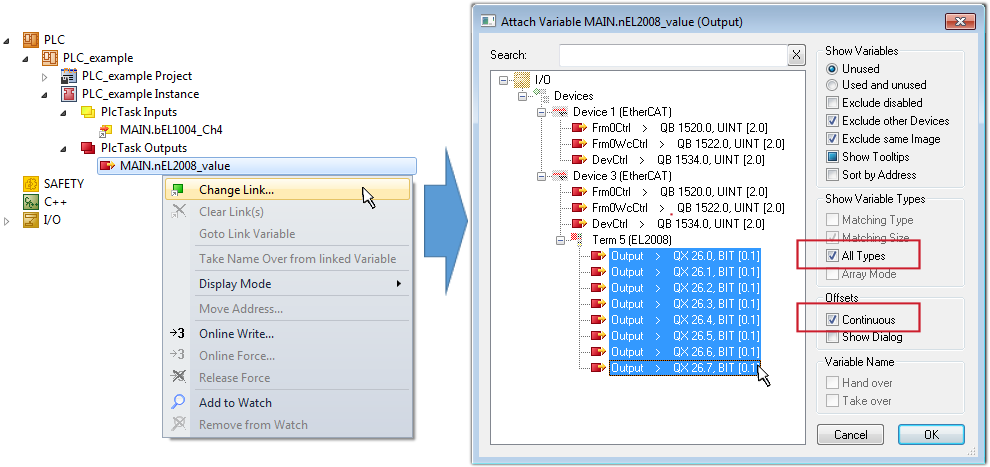Click the C++ node icon

coord(30,201)
